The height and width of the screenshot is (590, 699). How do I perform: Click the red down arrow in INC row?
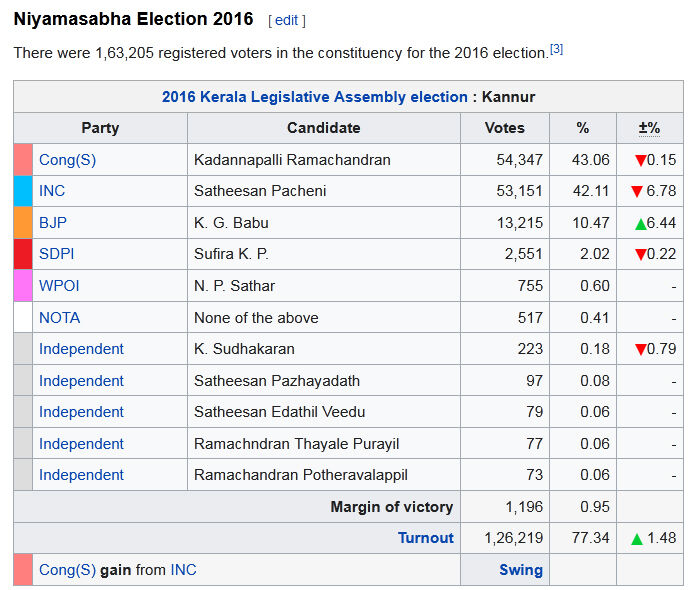pos(636,191)
